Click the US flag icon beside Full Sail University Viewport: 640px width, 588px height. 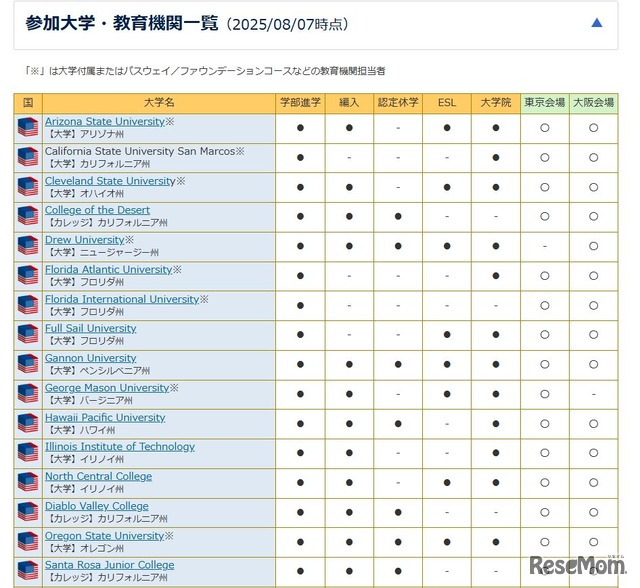point(28,334)
